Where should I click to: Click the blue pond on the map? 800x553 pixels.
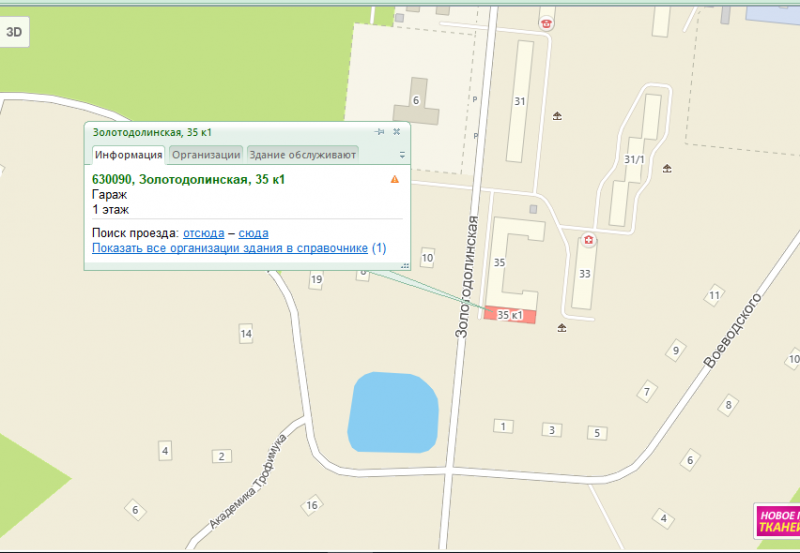pos(393,412)
